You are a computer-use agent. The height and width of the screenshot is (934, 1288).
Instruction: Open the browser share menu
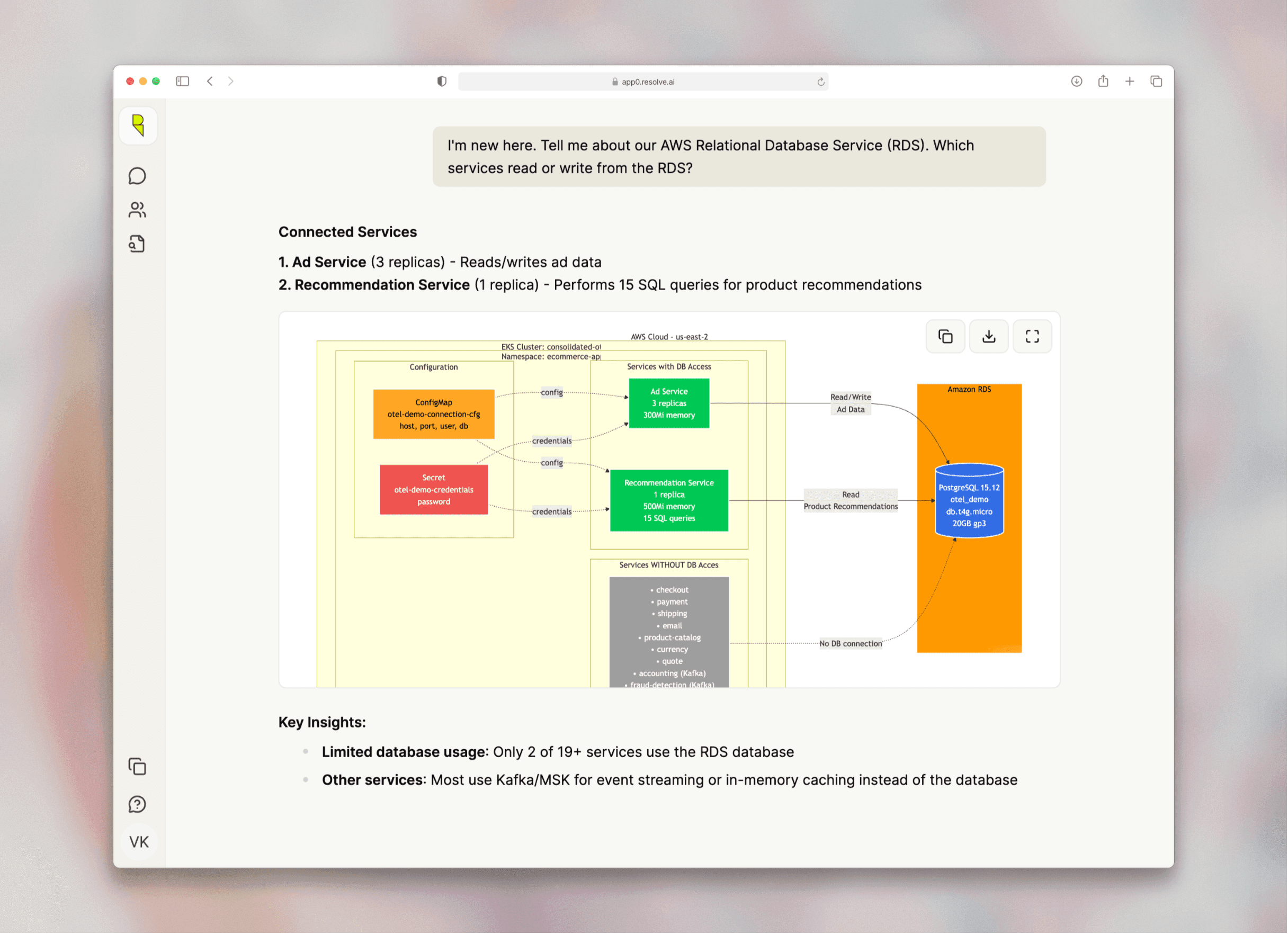tap(1103, 81)
